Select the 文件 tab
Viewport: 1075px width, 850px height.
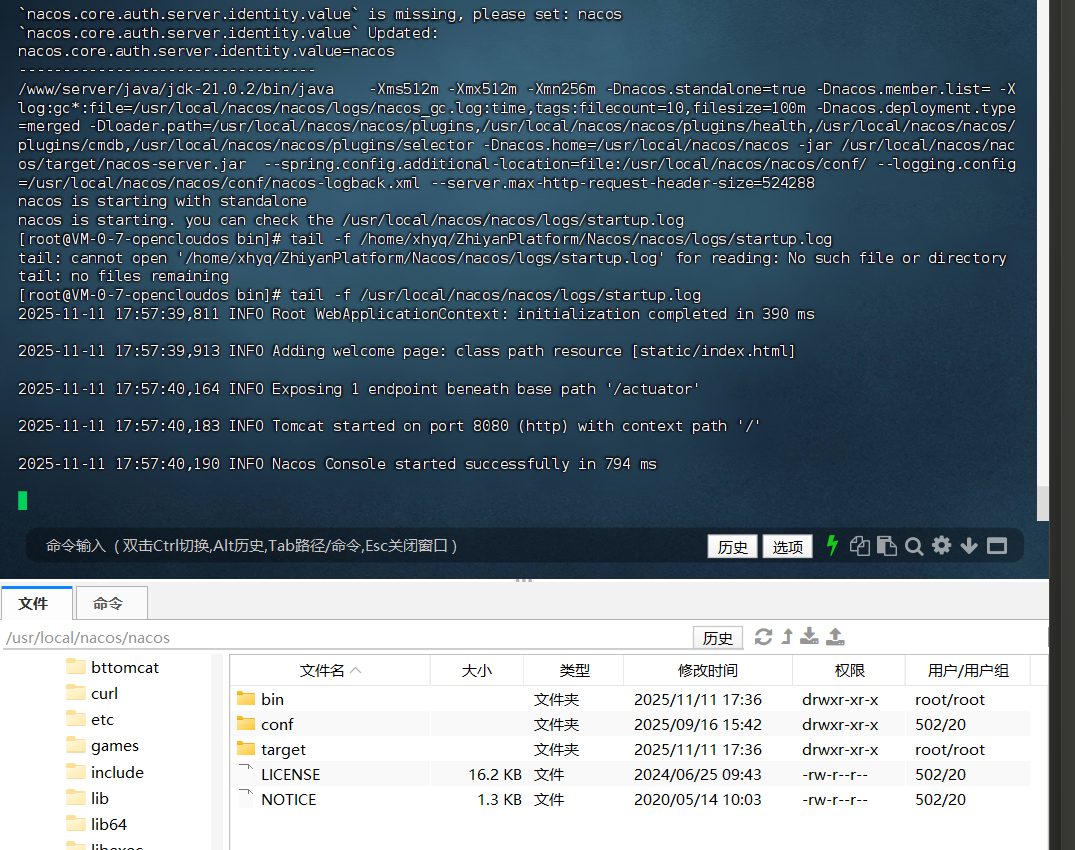coord(34,603)
